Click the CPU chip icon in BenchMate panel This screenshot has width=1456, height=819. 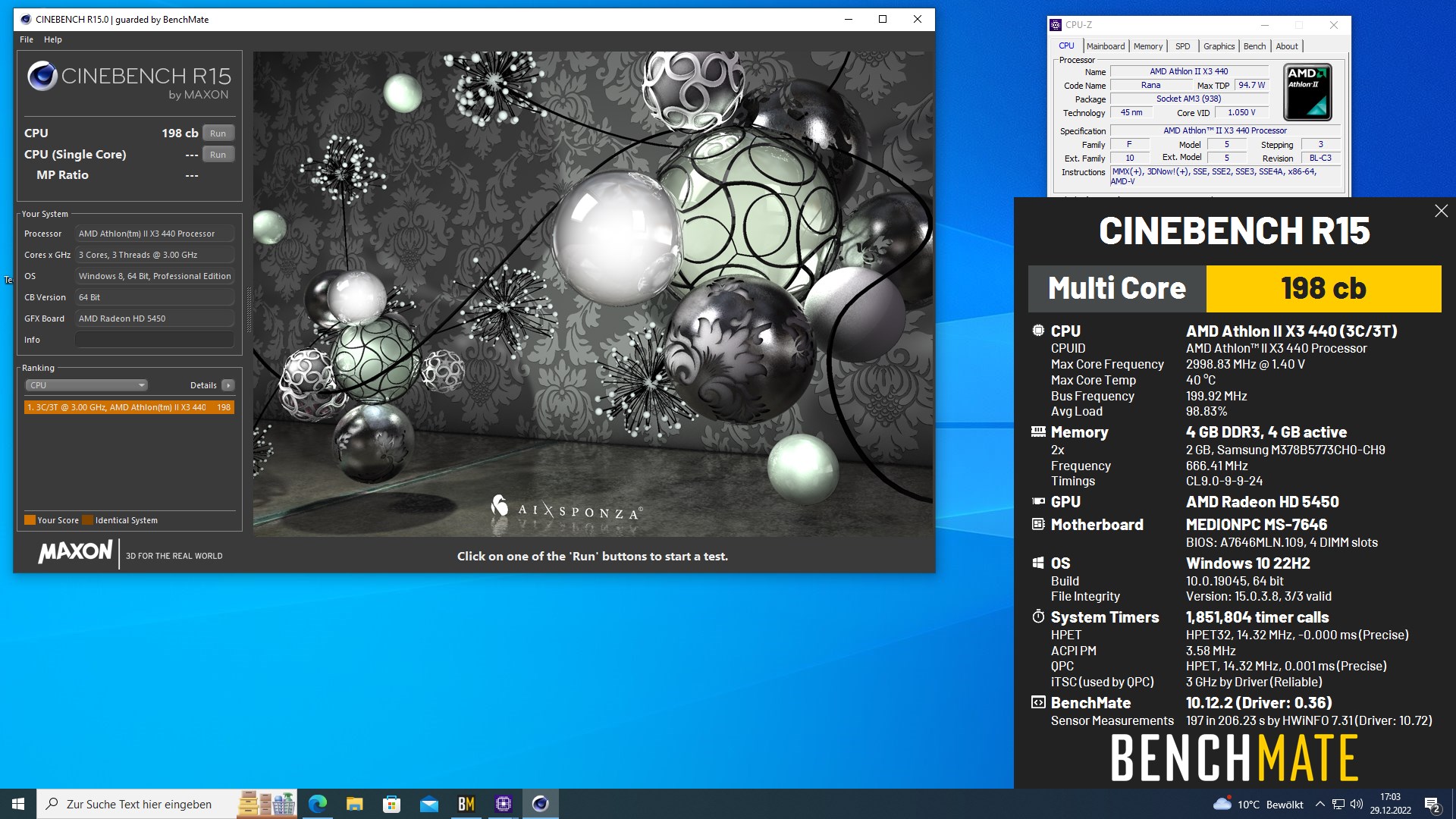pyautogui.click(x=1038, y=331)
